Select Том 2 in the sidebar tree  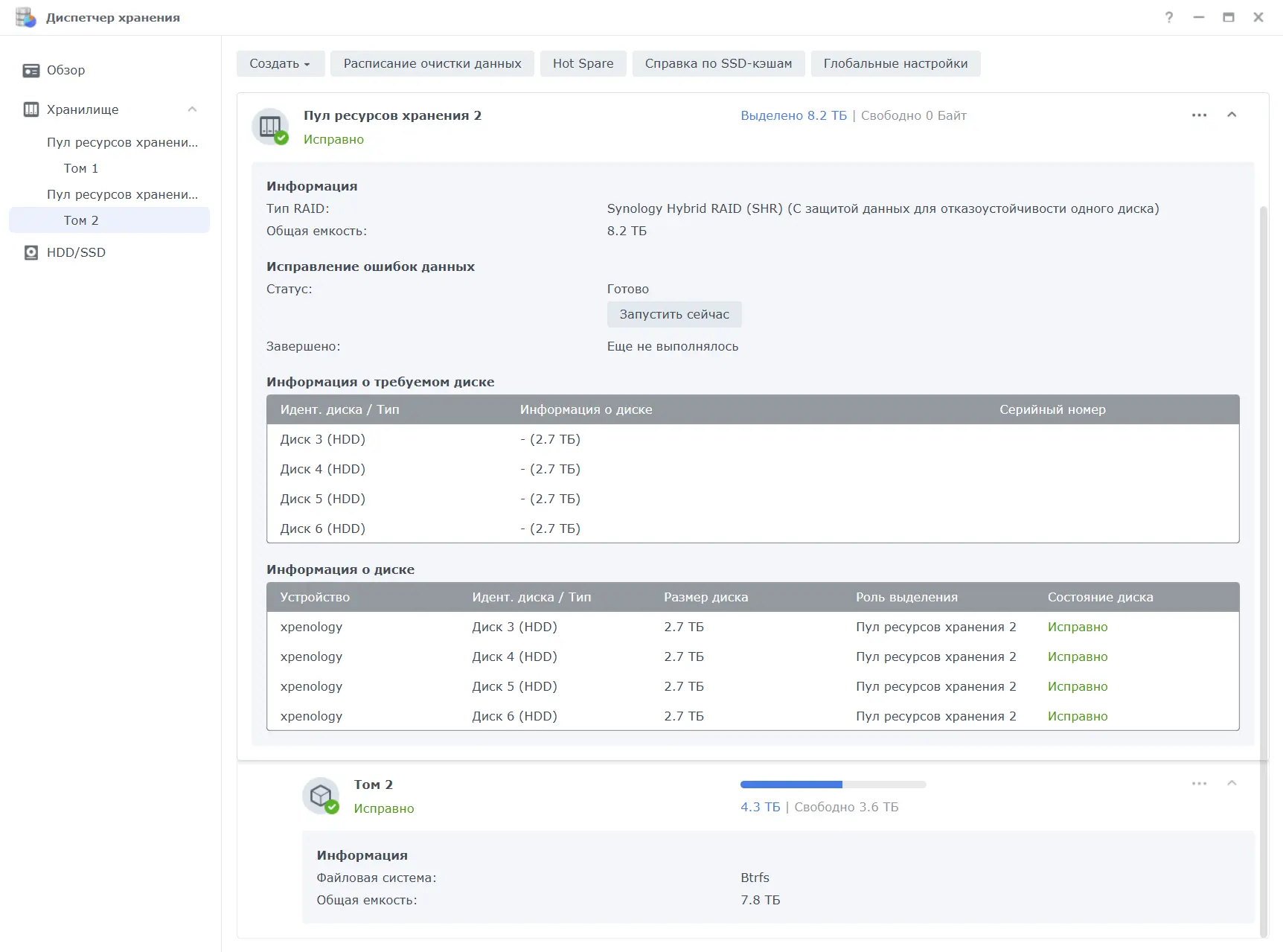[x=109, y=220]
